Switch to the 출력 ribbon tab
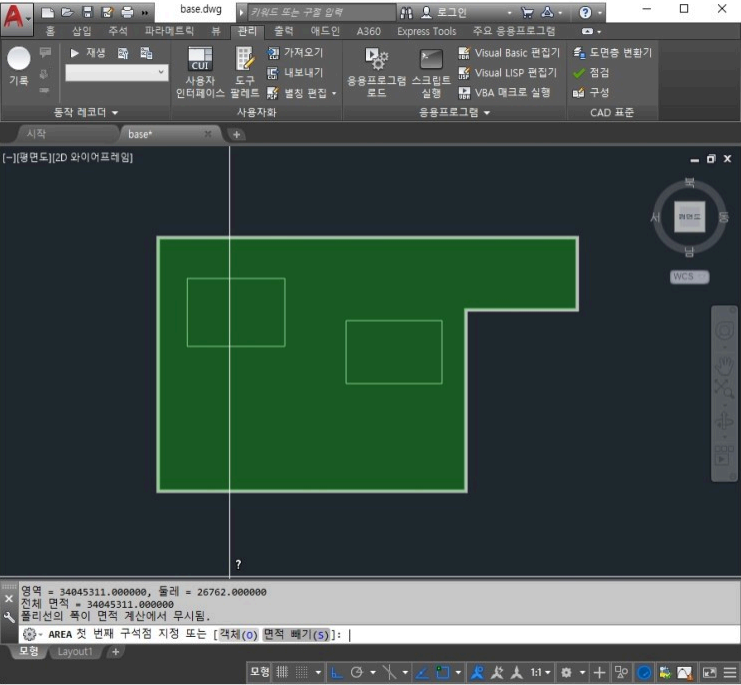The height and width of the screenshot is (685, 741). (284, 31)
